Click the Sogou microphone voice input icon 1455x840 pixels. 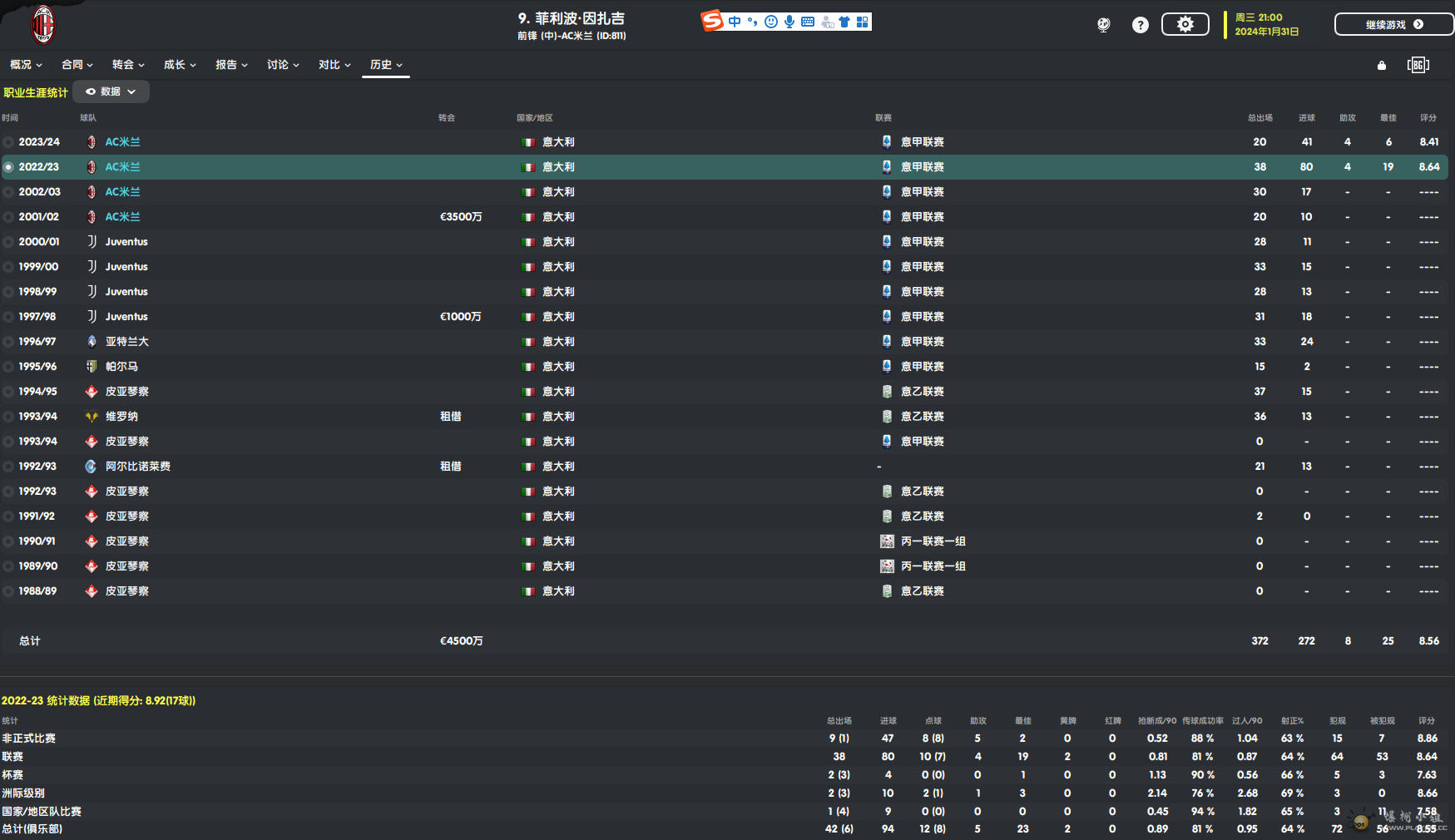pyautogui.click(x=789, y=22)
